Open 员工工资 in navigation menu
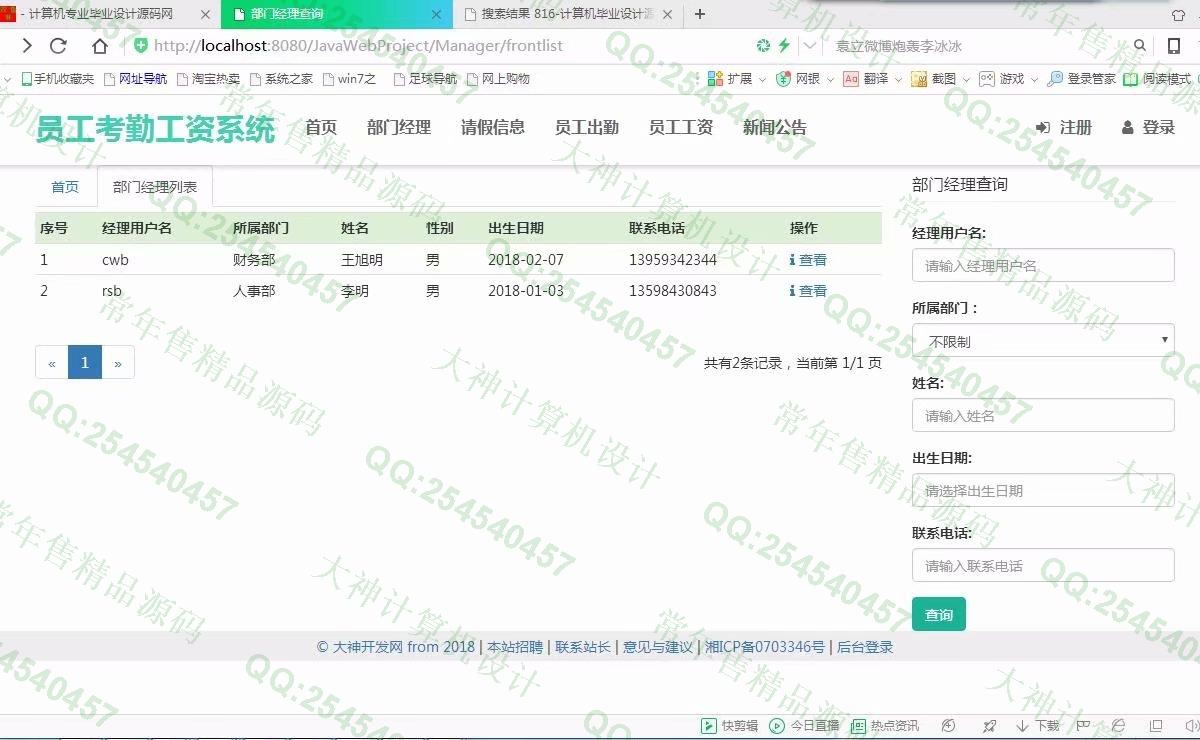This screenshot has width=1200, height=740. 680,128
